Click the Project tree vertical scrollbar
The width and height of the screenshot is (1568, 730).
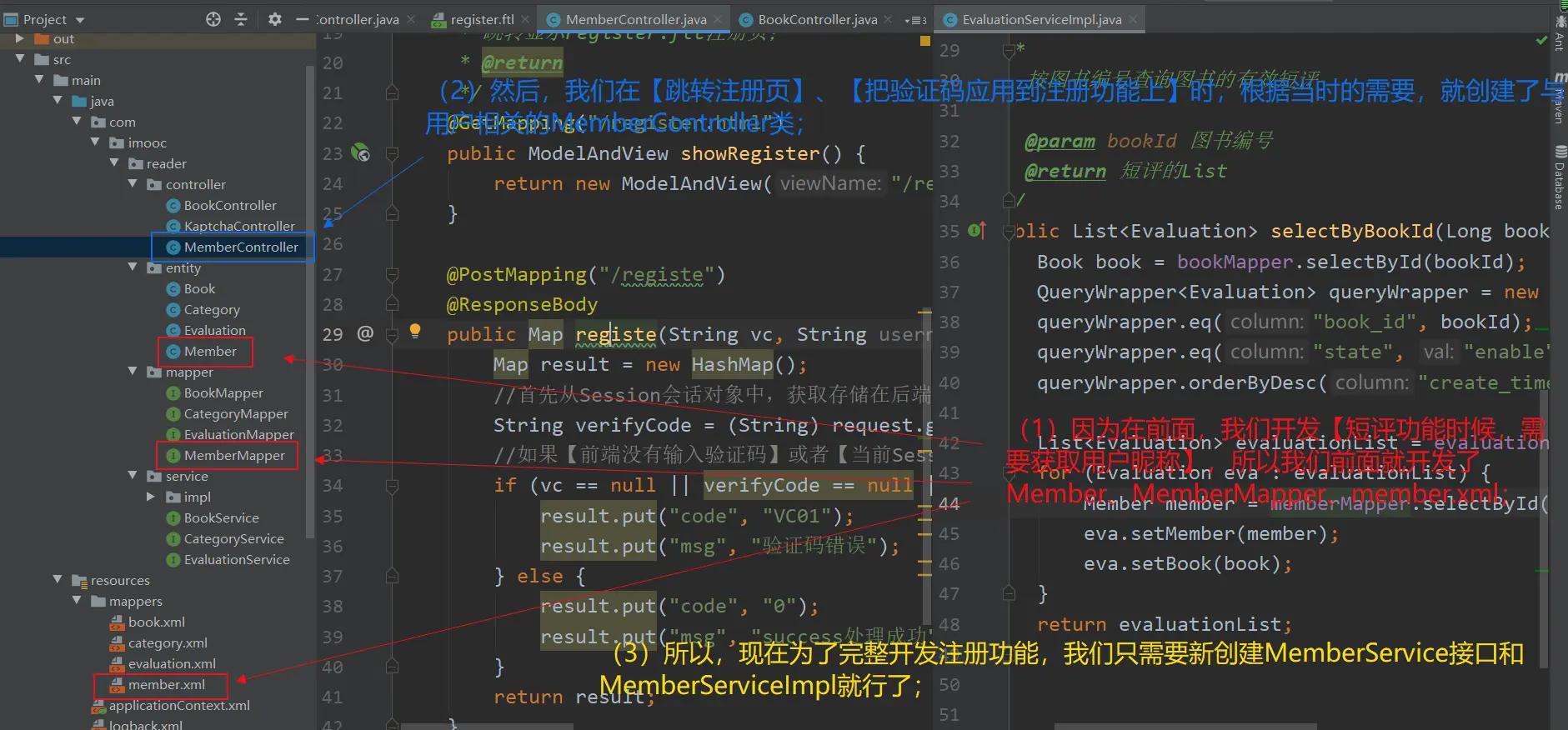click(310, 300)
